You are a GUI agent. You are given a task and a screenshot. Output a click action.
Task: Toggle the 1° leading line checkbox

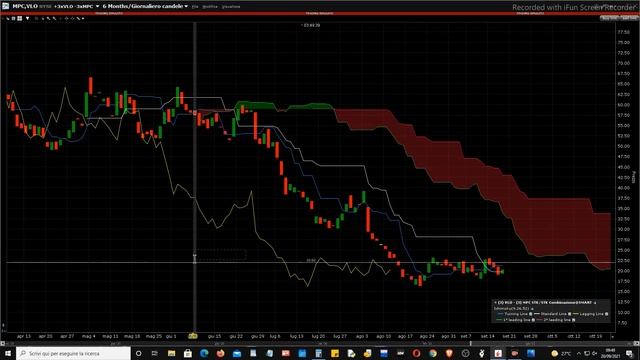click(533, 320)
